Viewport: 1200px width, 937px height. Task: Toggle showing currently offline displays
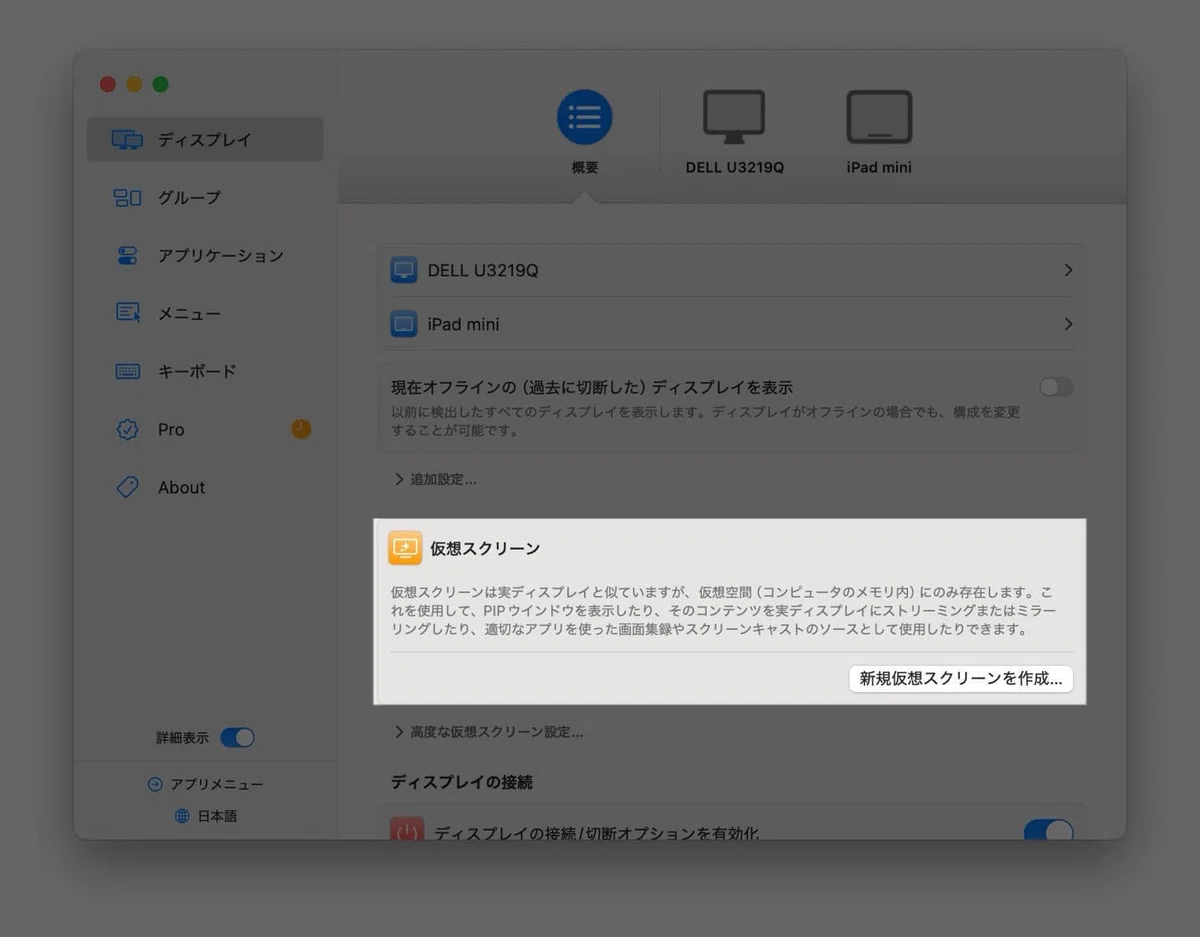[1056, 387]
